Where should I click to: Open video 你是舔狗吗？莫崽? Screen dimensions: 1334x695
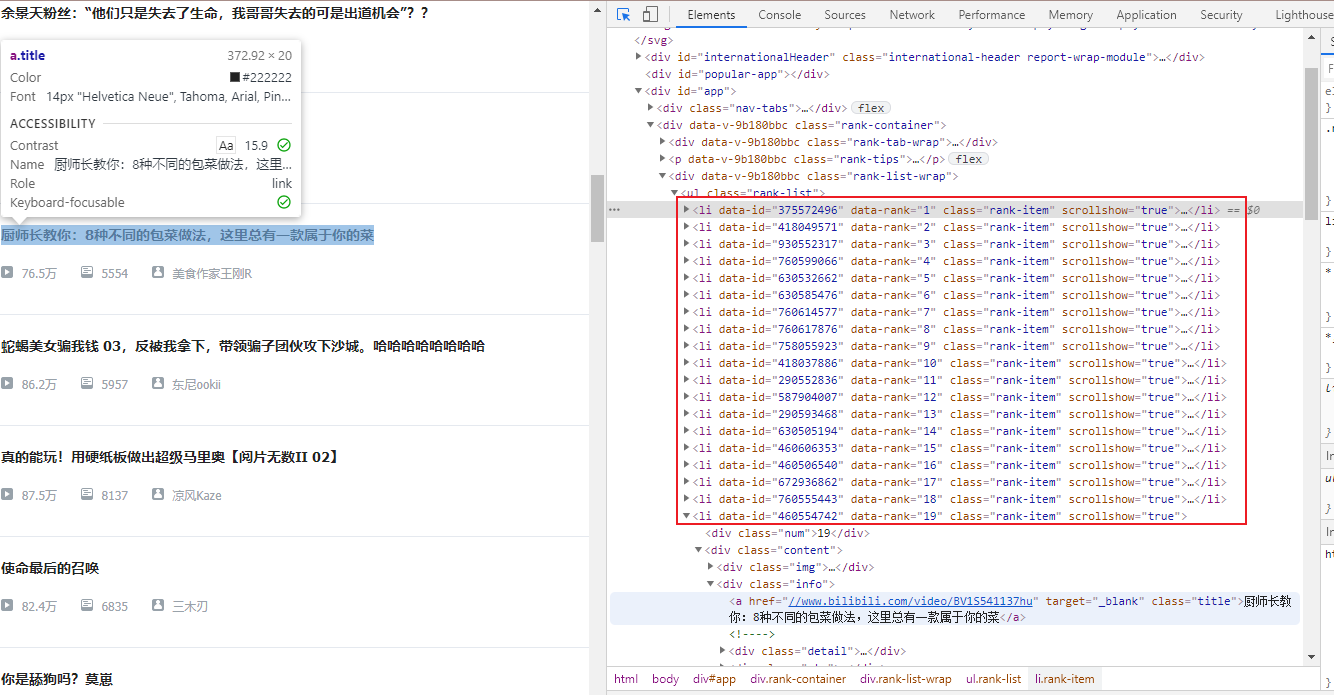pos(57,679)
